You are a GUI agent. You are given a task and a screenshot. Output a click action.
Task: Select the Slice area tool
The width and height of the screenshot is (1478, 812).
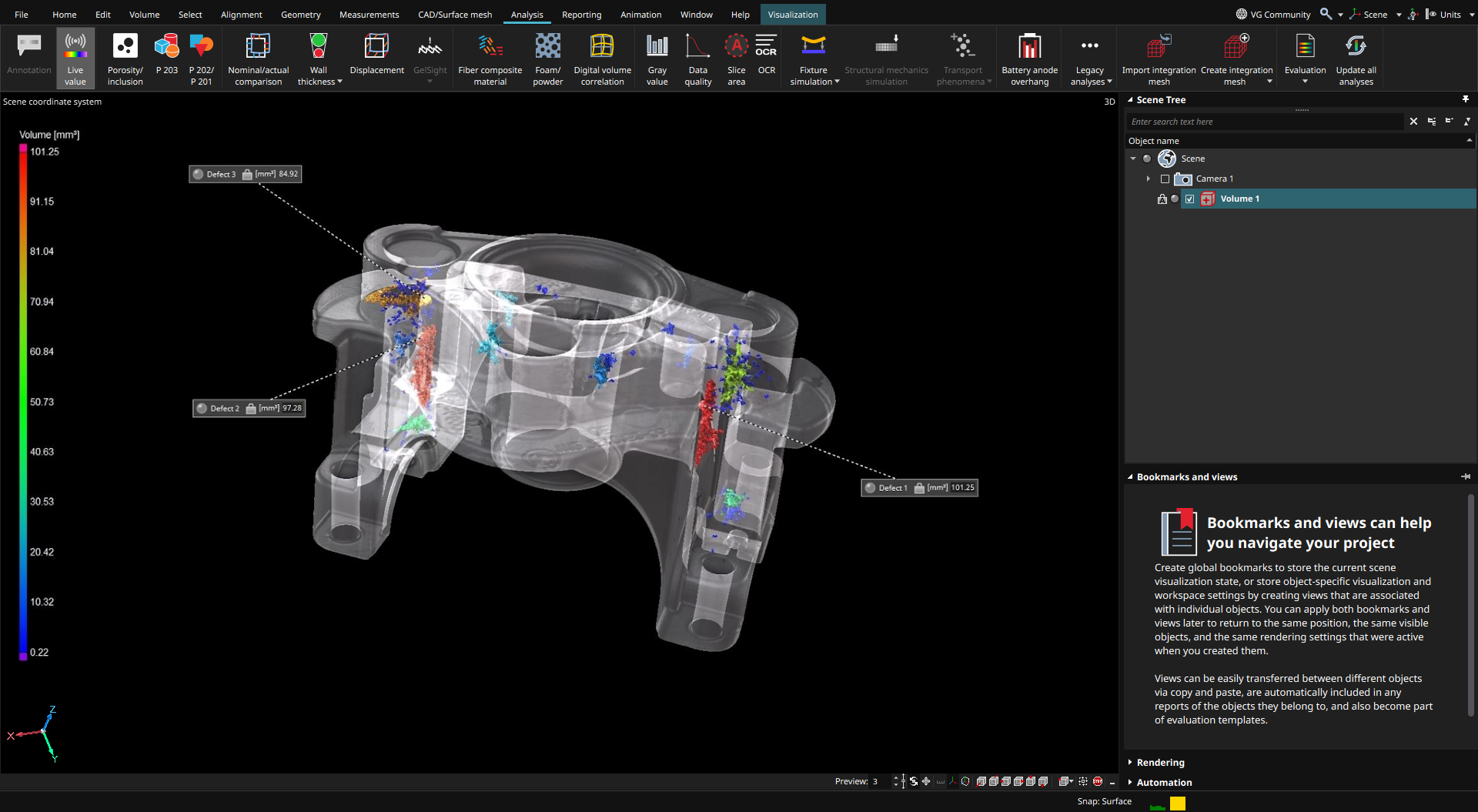point(736,58)
